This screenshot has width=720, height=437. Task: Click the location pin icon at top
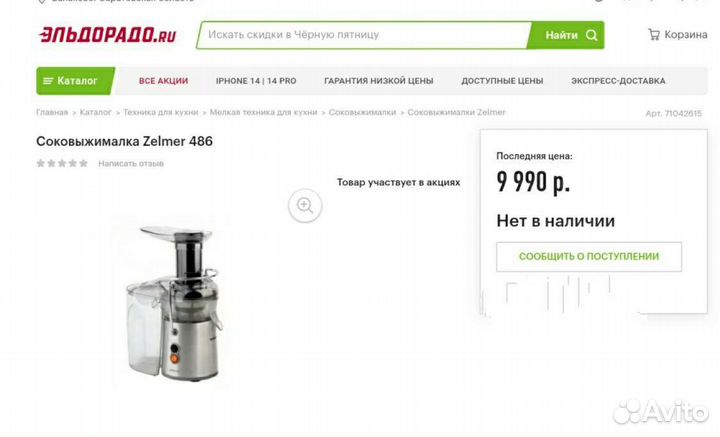(x=42, y=1)
